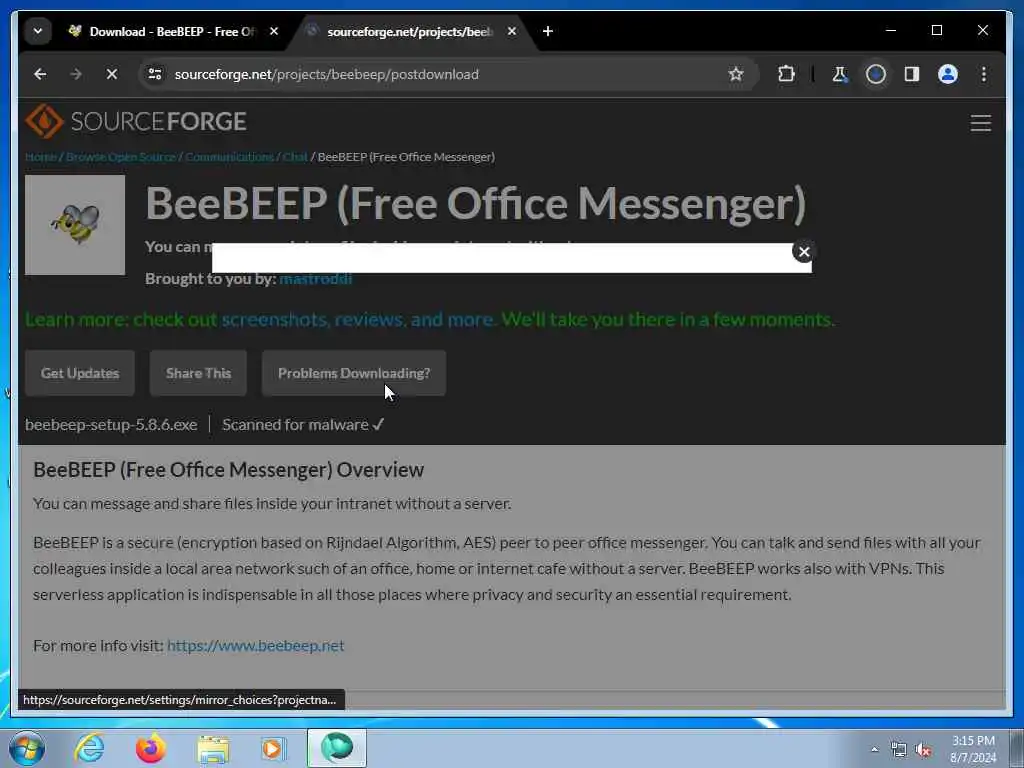This screenshot has height=768, width=1024.
Task: Open the SourceForge hamburger menu
Action: click(x=980, y=123)
